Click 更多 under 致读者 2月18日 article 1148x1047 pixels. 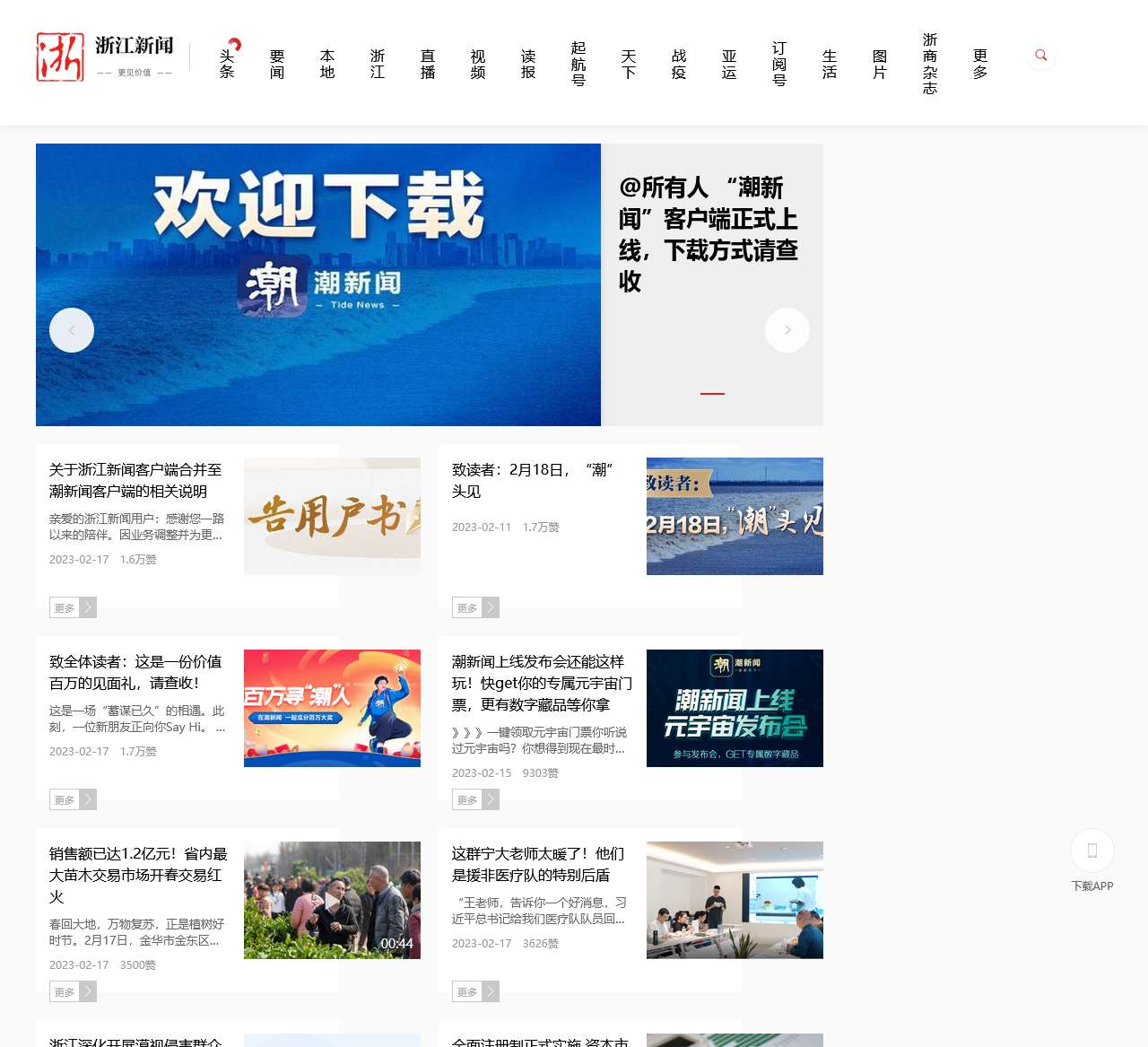475,607
